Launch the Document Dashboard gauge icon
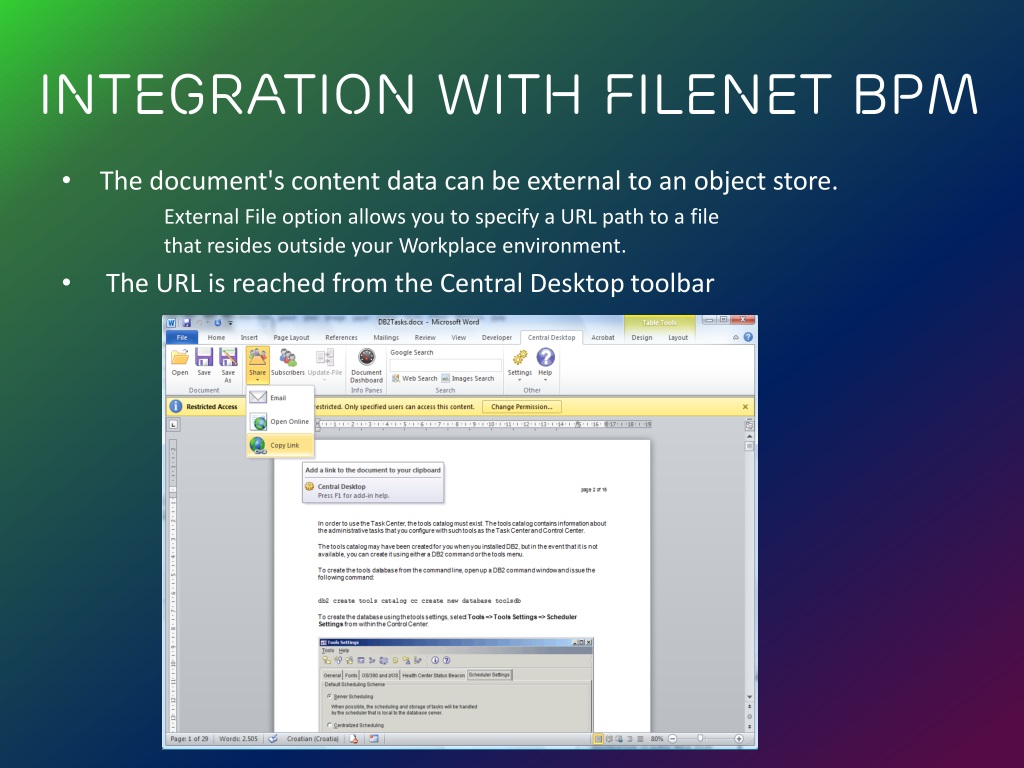Screen dimensions: 1024x768 [x=366, y=357]
